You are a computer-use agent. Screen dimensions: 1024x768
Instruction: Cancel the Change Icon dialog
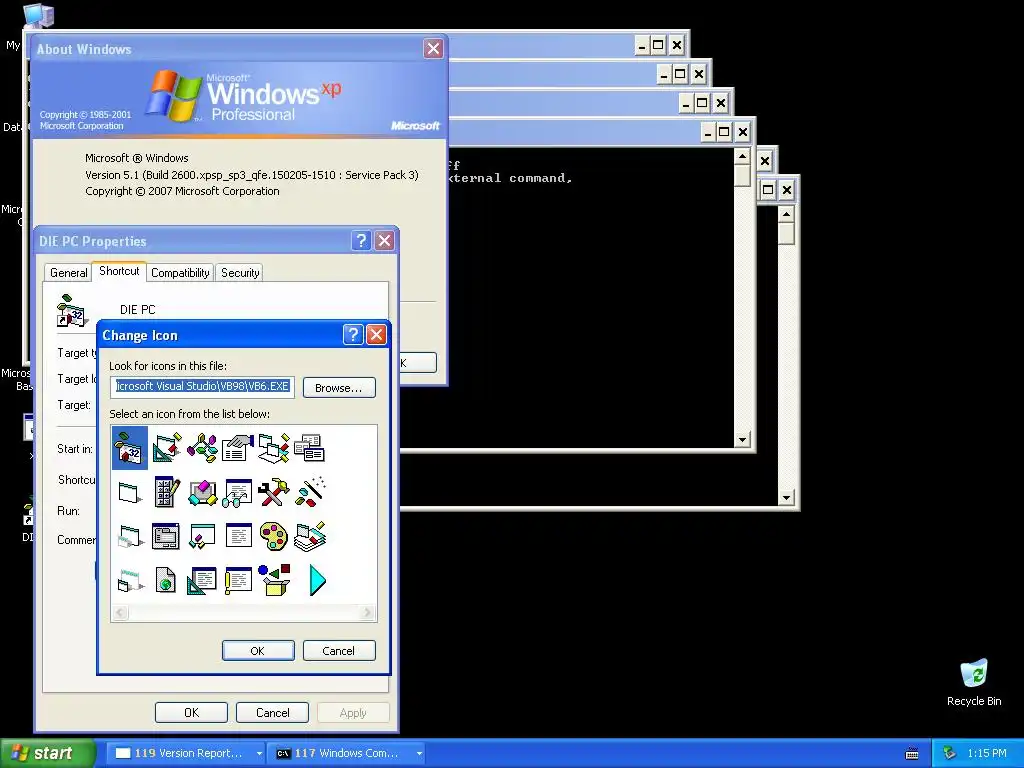coord(339,650)
